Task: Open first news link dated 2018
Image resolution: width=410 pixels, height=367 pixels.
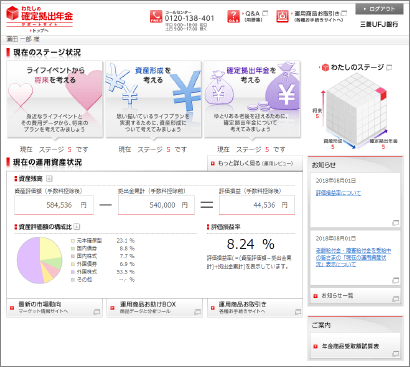Action: [338, 193]
